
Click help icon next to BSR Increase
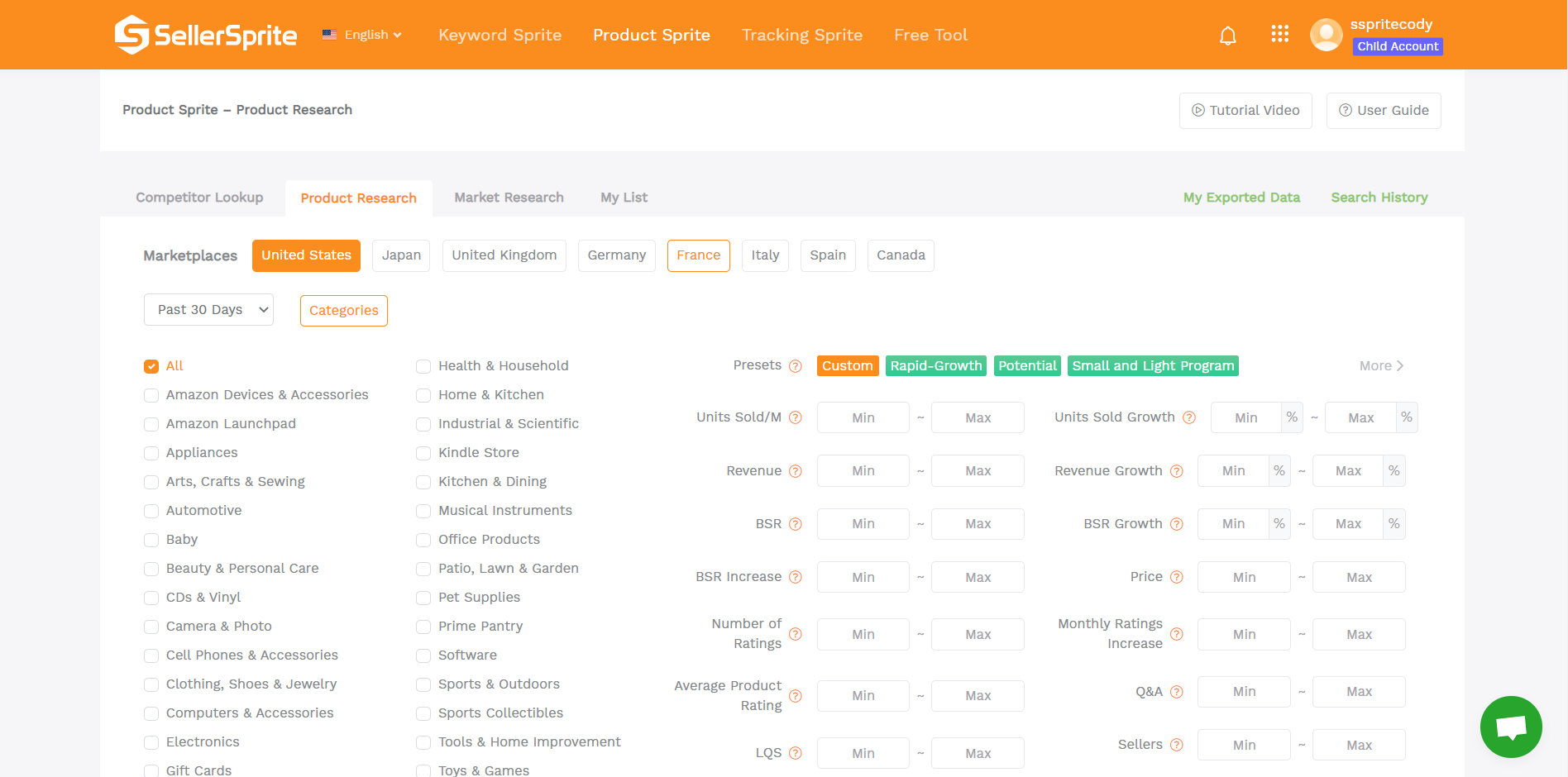click(x=796, y=577)
